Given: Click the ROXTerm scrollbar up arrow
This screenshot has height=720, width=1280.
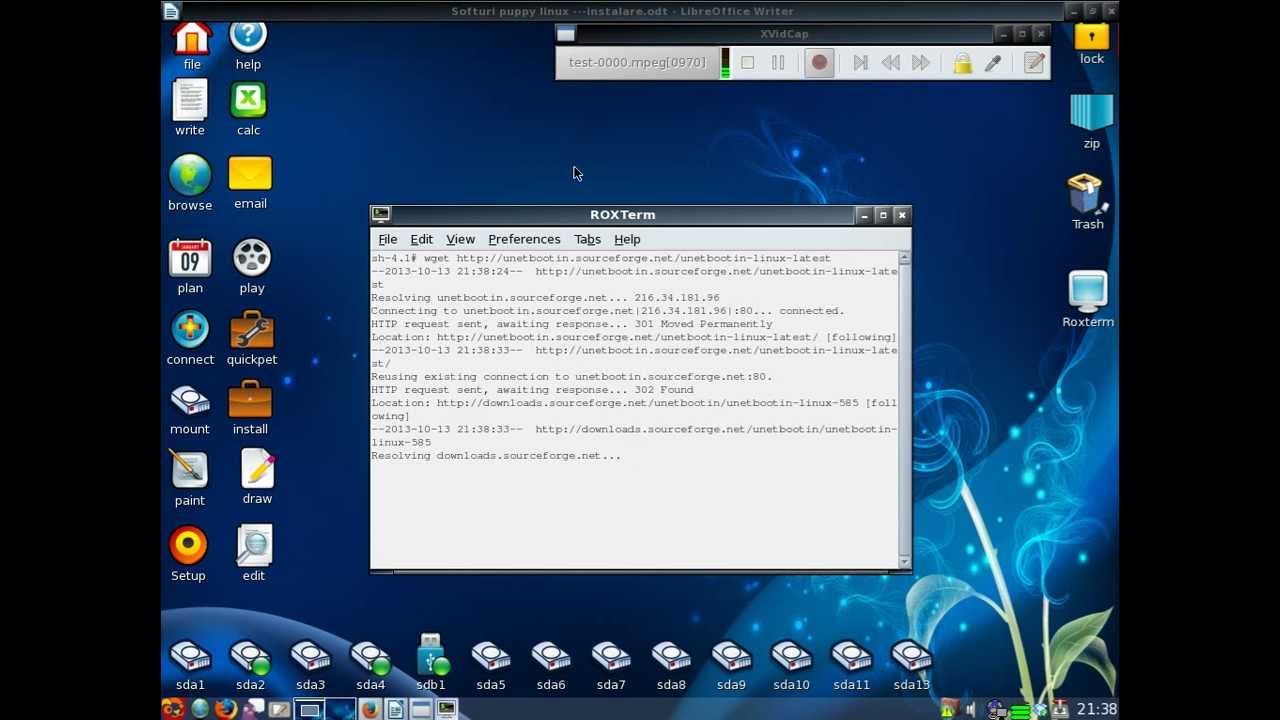Looking at the screenshot, I should [x=904, y=258].
